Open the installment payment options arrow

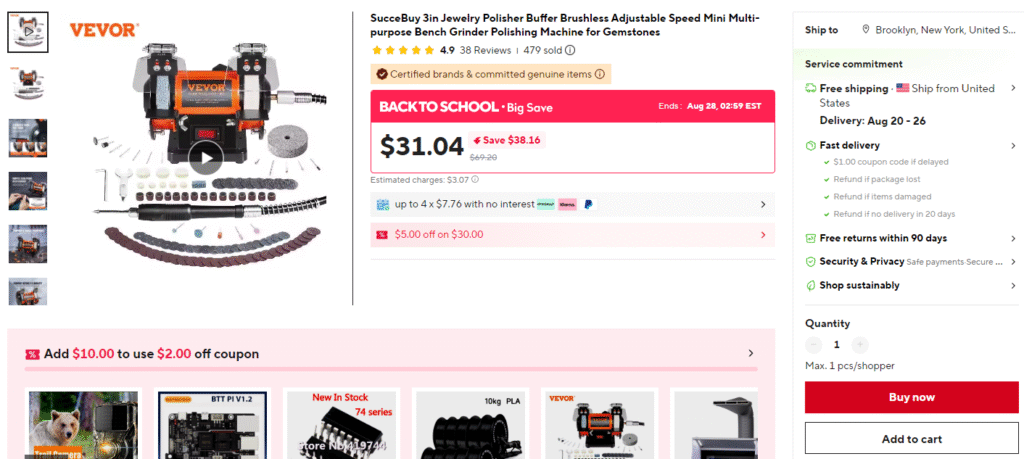pos(763,204)
